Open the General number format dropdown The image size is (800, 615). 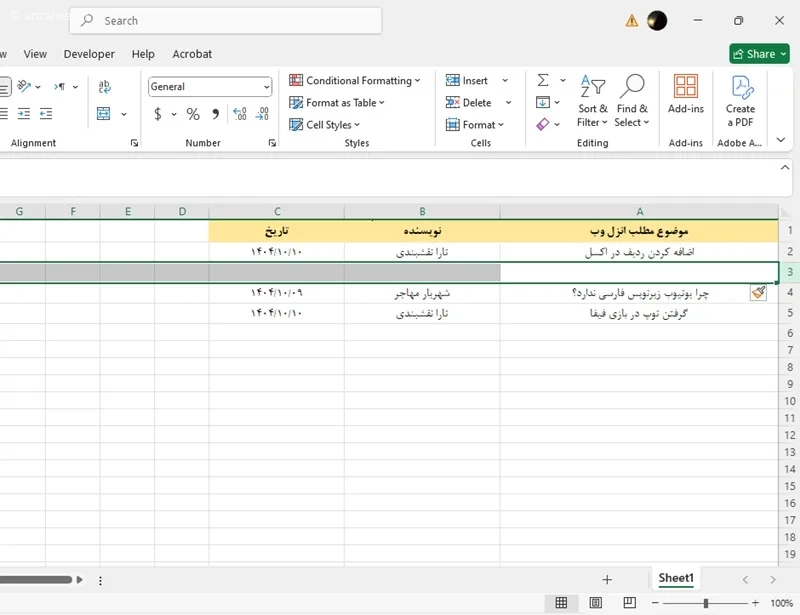(x=266, y=87)
